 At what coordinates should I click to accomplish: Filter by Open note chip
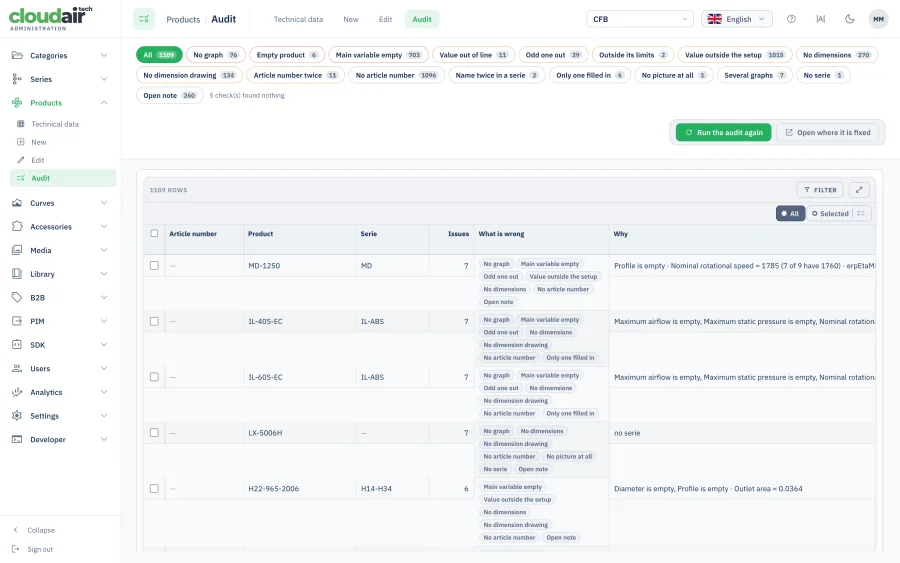coord(170,95)
